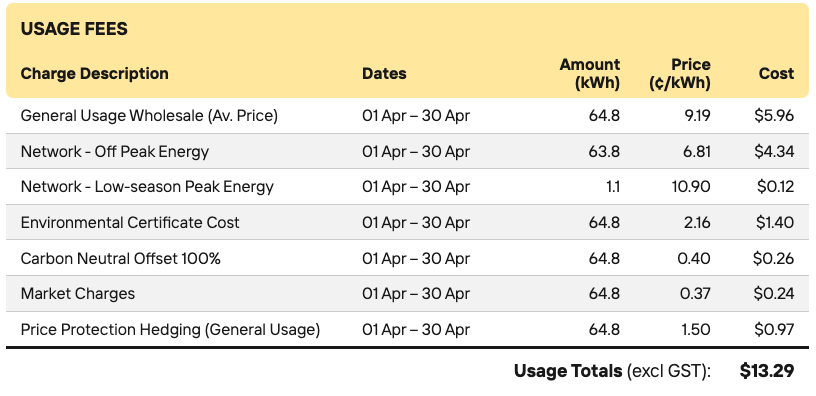816x396 pixels.
Task: Click the $5.96 cost value
Action: point(774,116)
